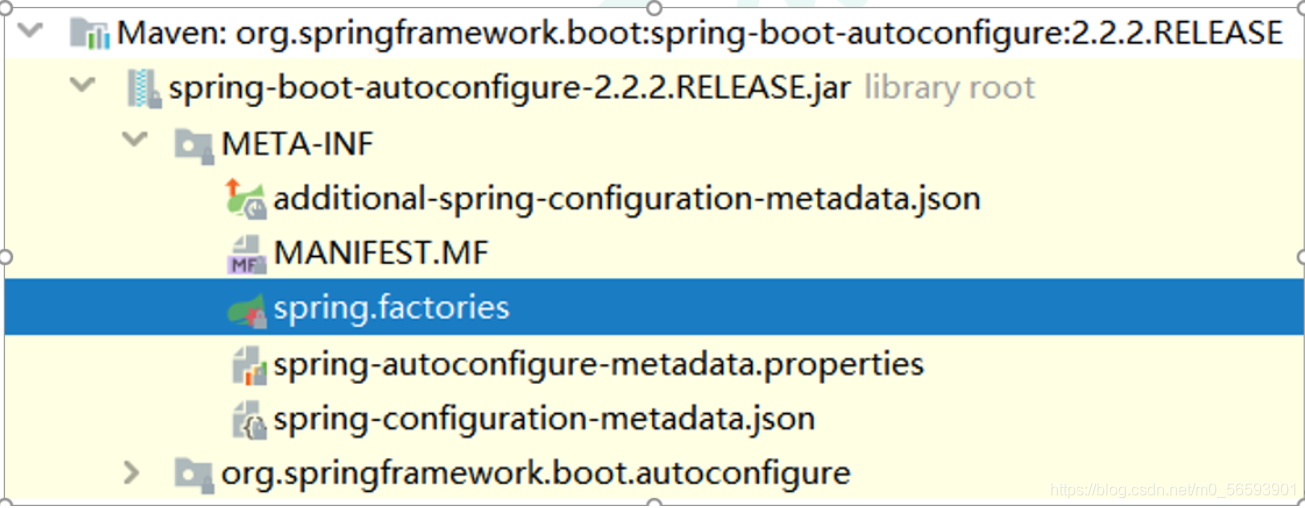Click the spring-autoconfigure-metadata.properties file icon
Screen dimensions: 1305x508
248,365
